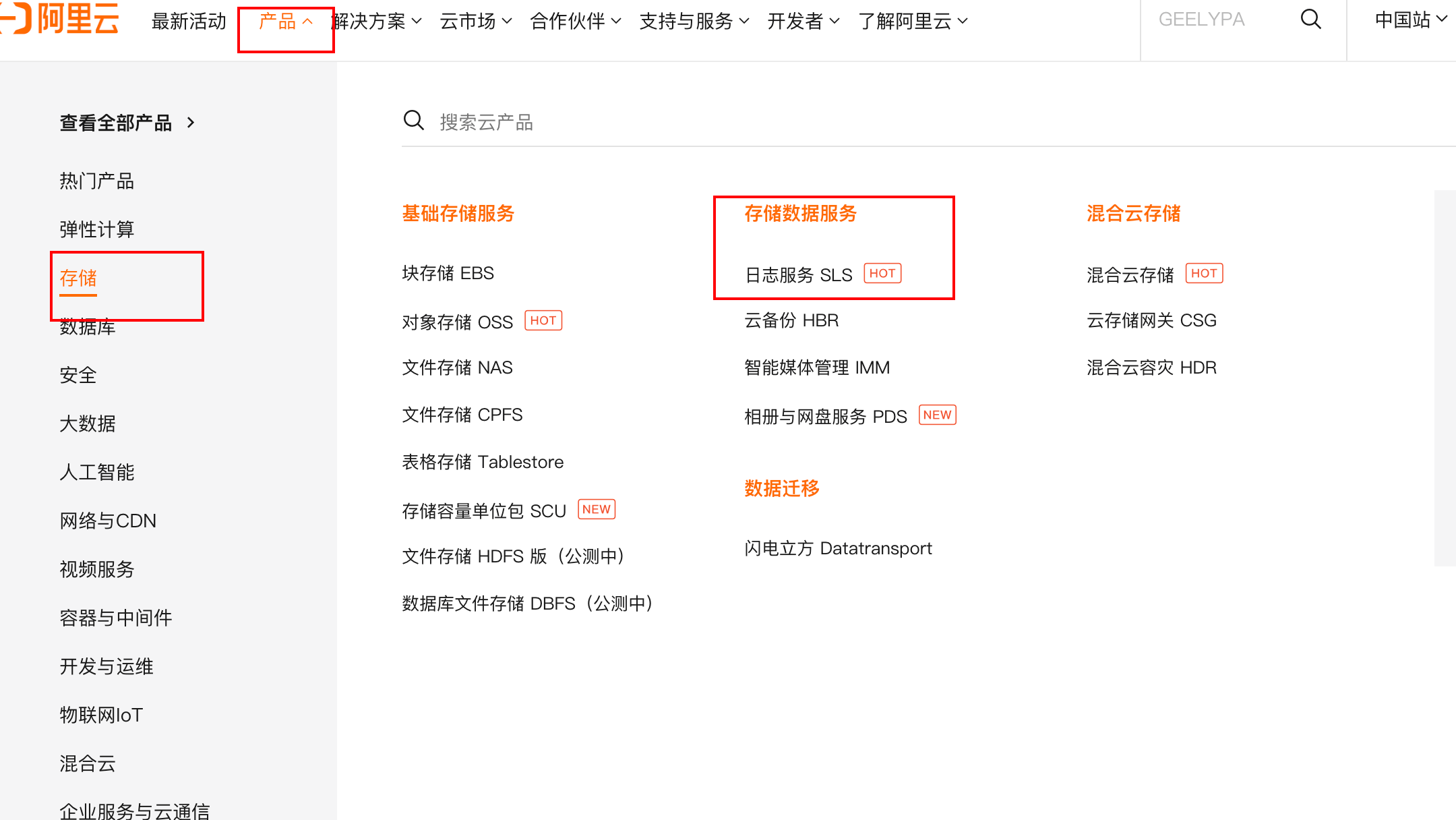Open 对象存储 OSS product link
The width and height of the screenshot is (1456, 820).
pyautogui.click(x=458, y=322)
